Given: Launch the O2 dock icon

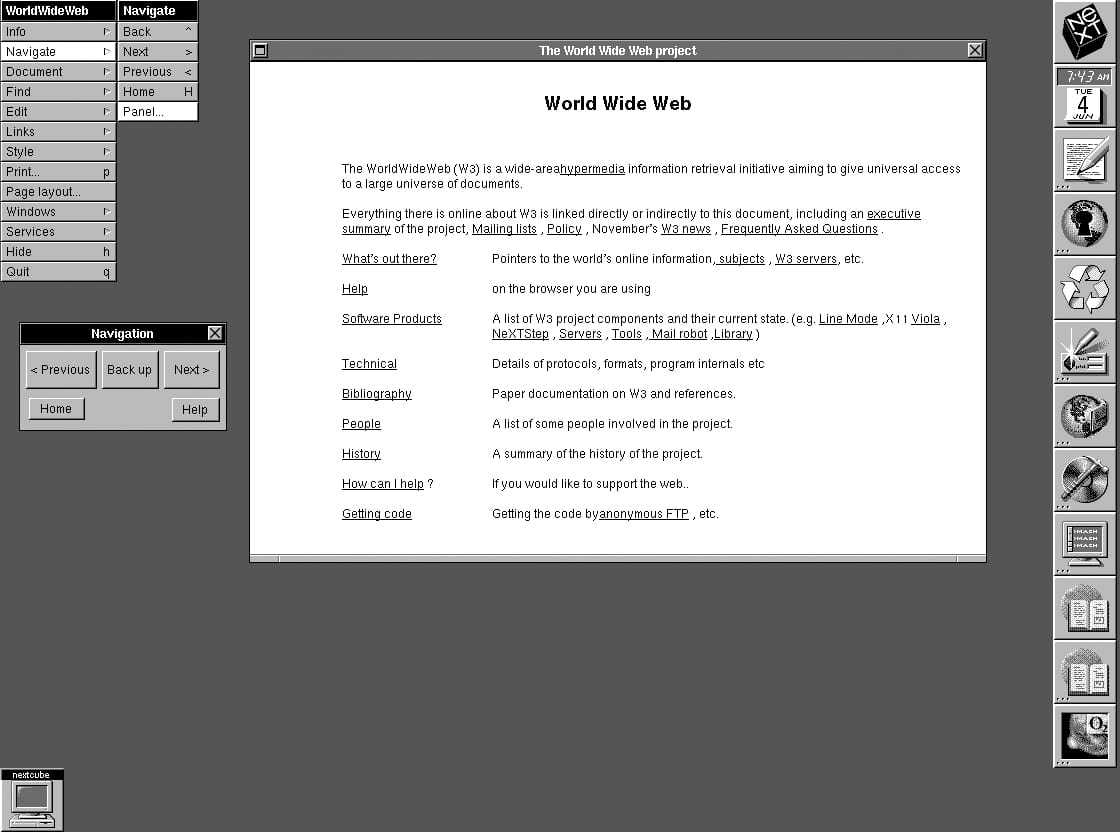Looking at the screenshot, I should point(1084,736).
